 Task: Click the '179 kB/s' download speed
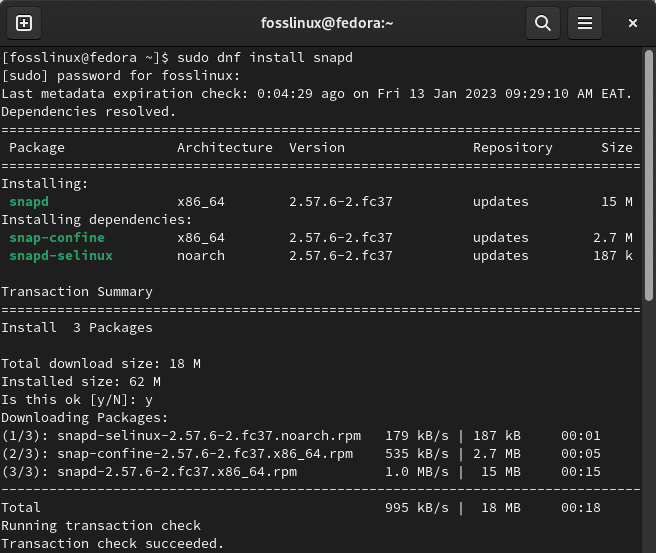[417, 435]
